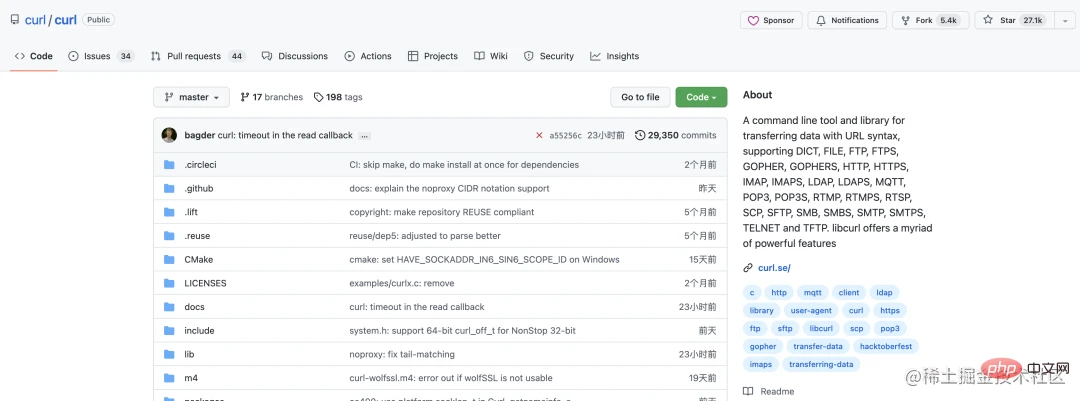Expand the green Code dropdown
This screenshot has height=401, width=1080.
pyautogui.click(x=700, y=97)
